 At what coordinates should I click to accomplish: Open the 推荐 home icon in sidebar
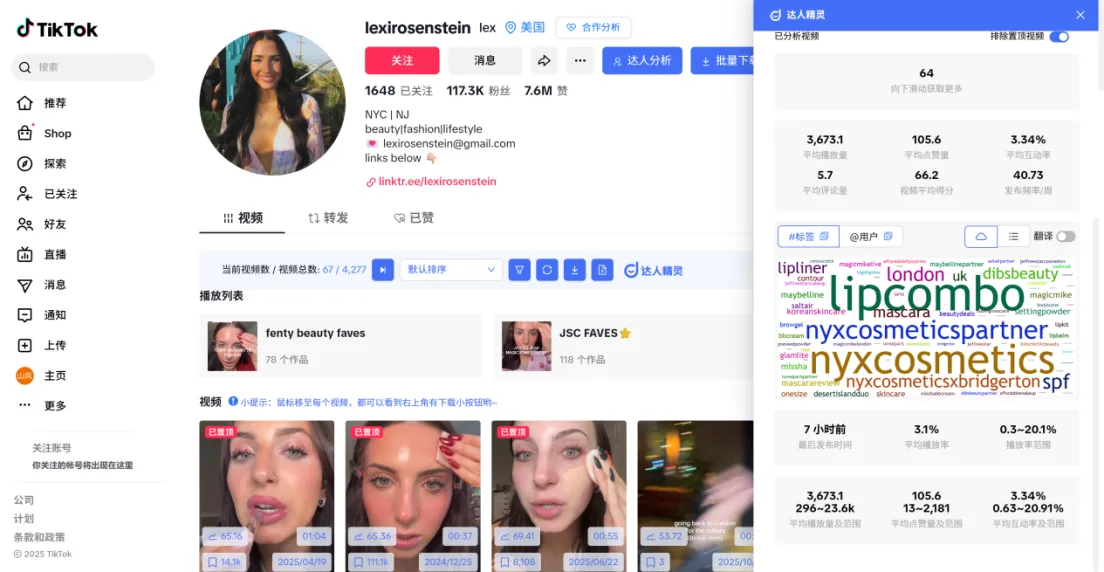click(25, 103)
